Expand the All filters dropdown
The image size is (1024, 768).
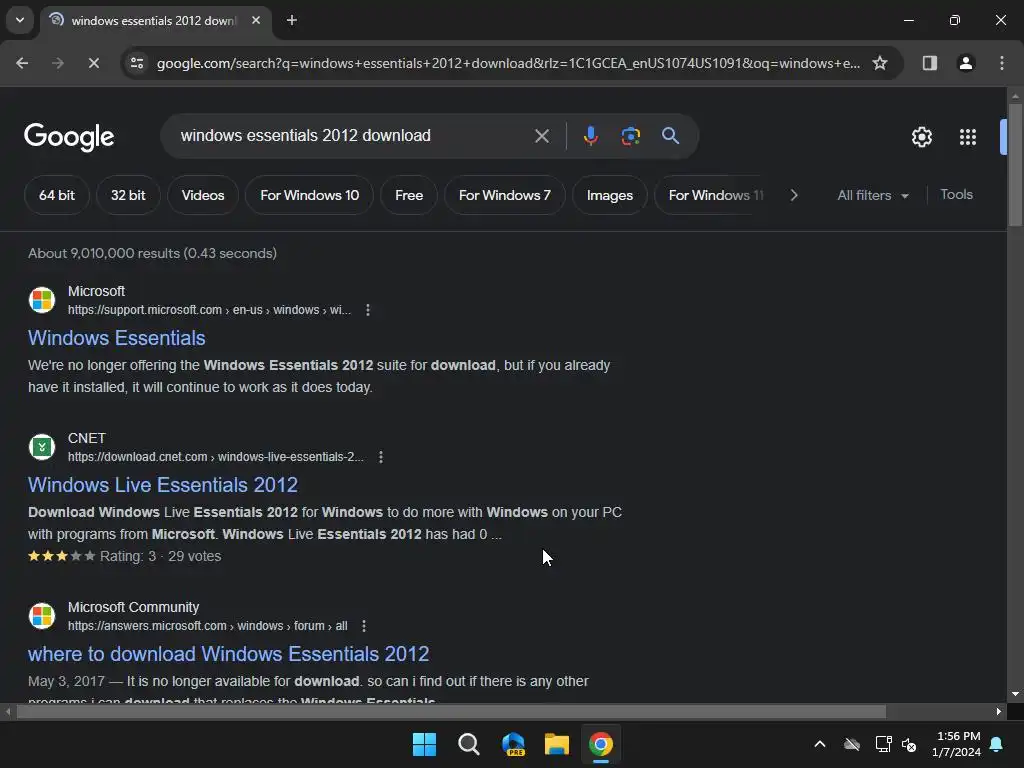pos(872,195)
